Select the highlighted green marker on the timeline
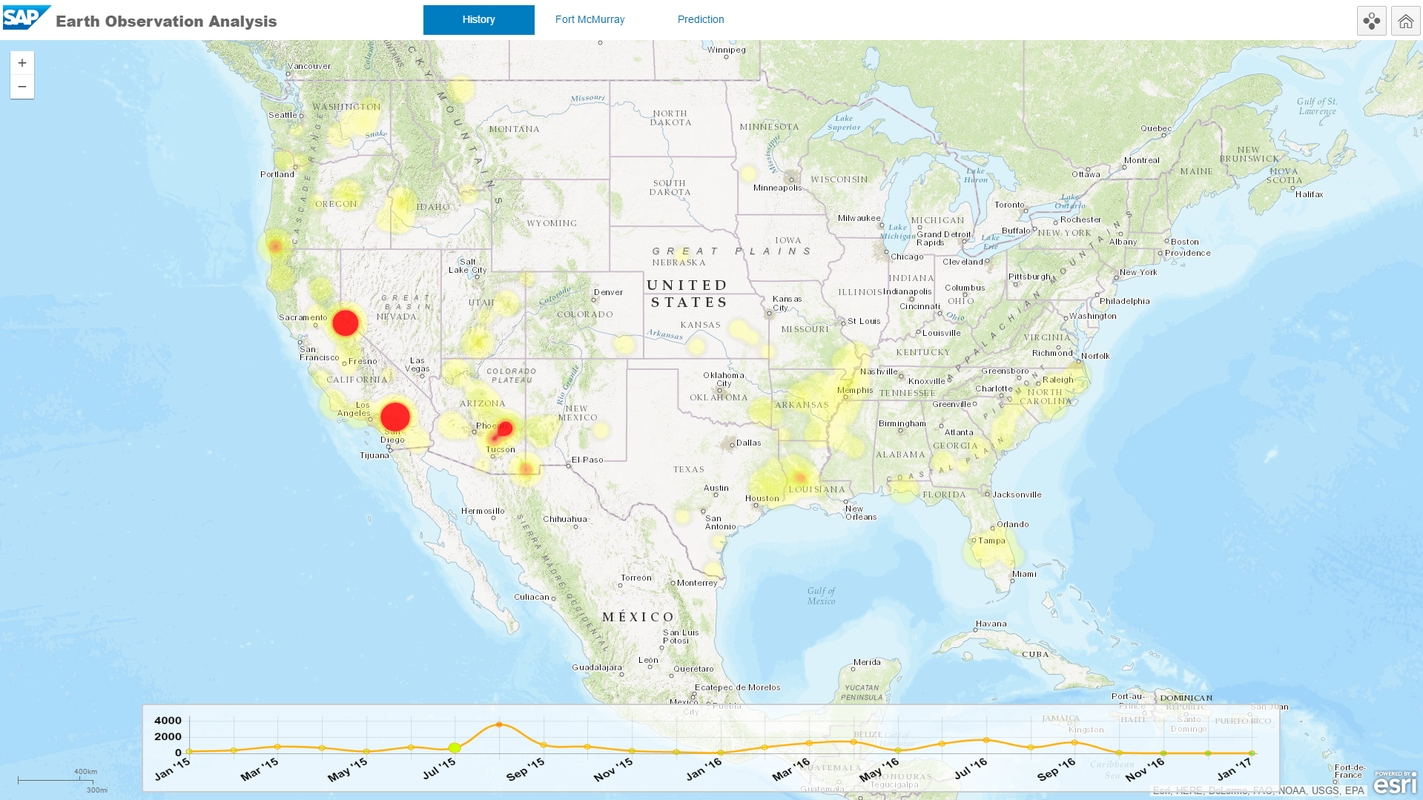The height and width of the screenshot is (800, 1423). click(455, 748)
